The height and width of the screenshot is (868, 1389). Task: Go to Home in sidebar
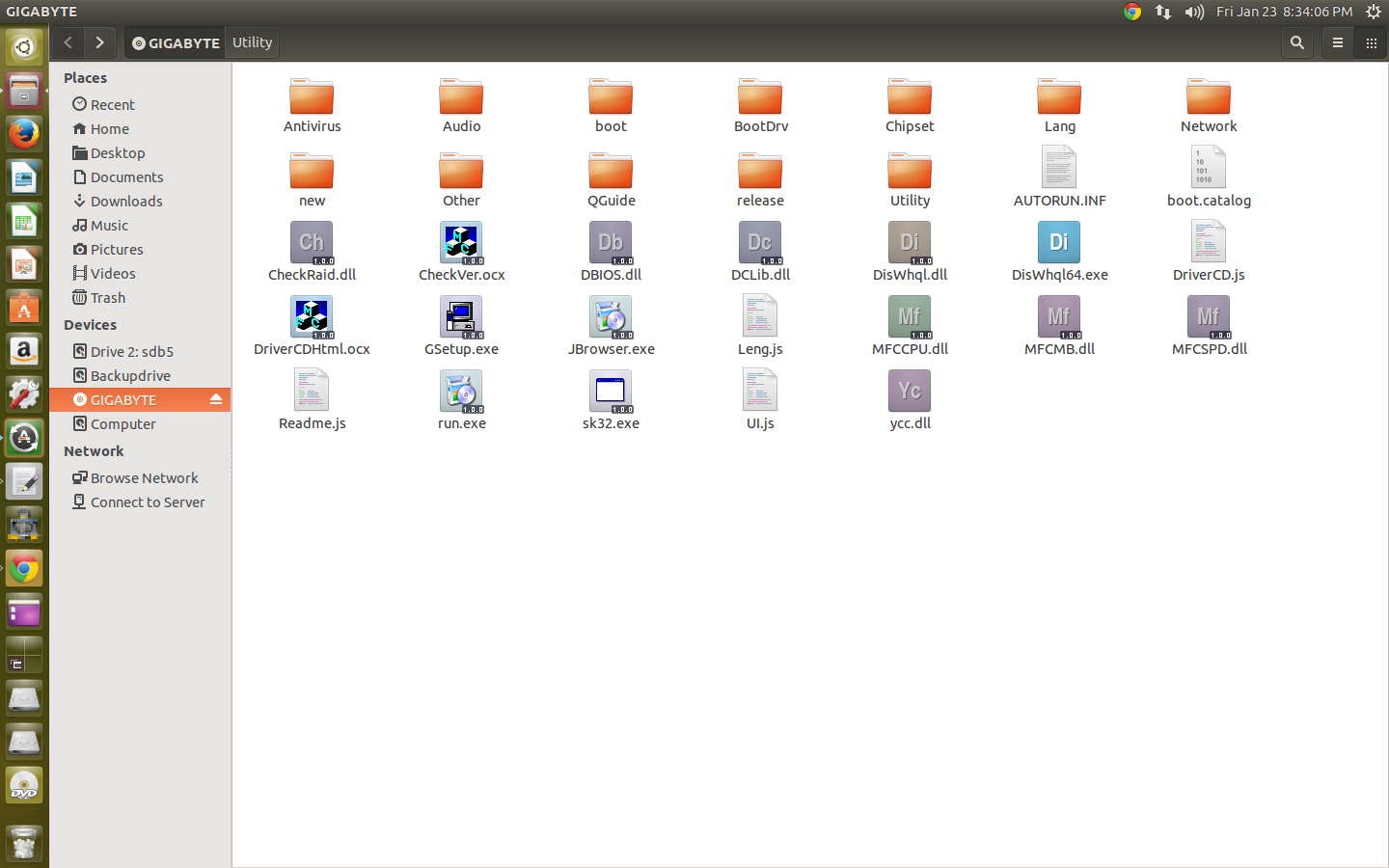click(x=140, y=128)
